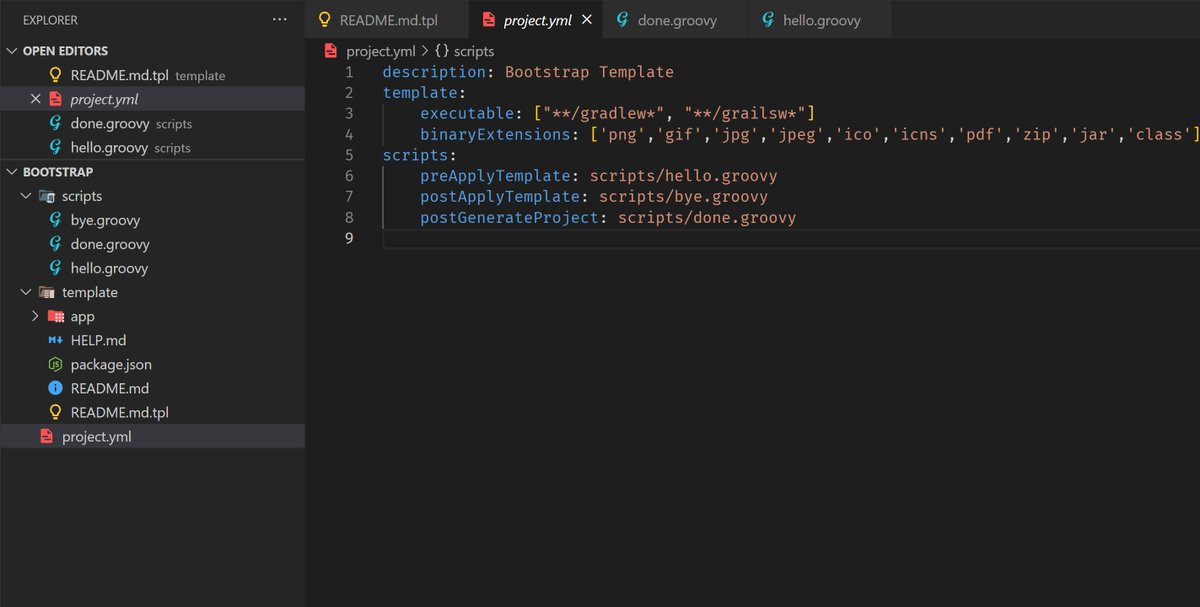Place cursor on empty line 9
This screenshot has width=1200, height=607.
790,238
